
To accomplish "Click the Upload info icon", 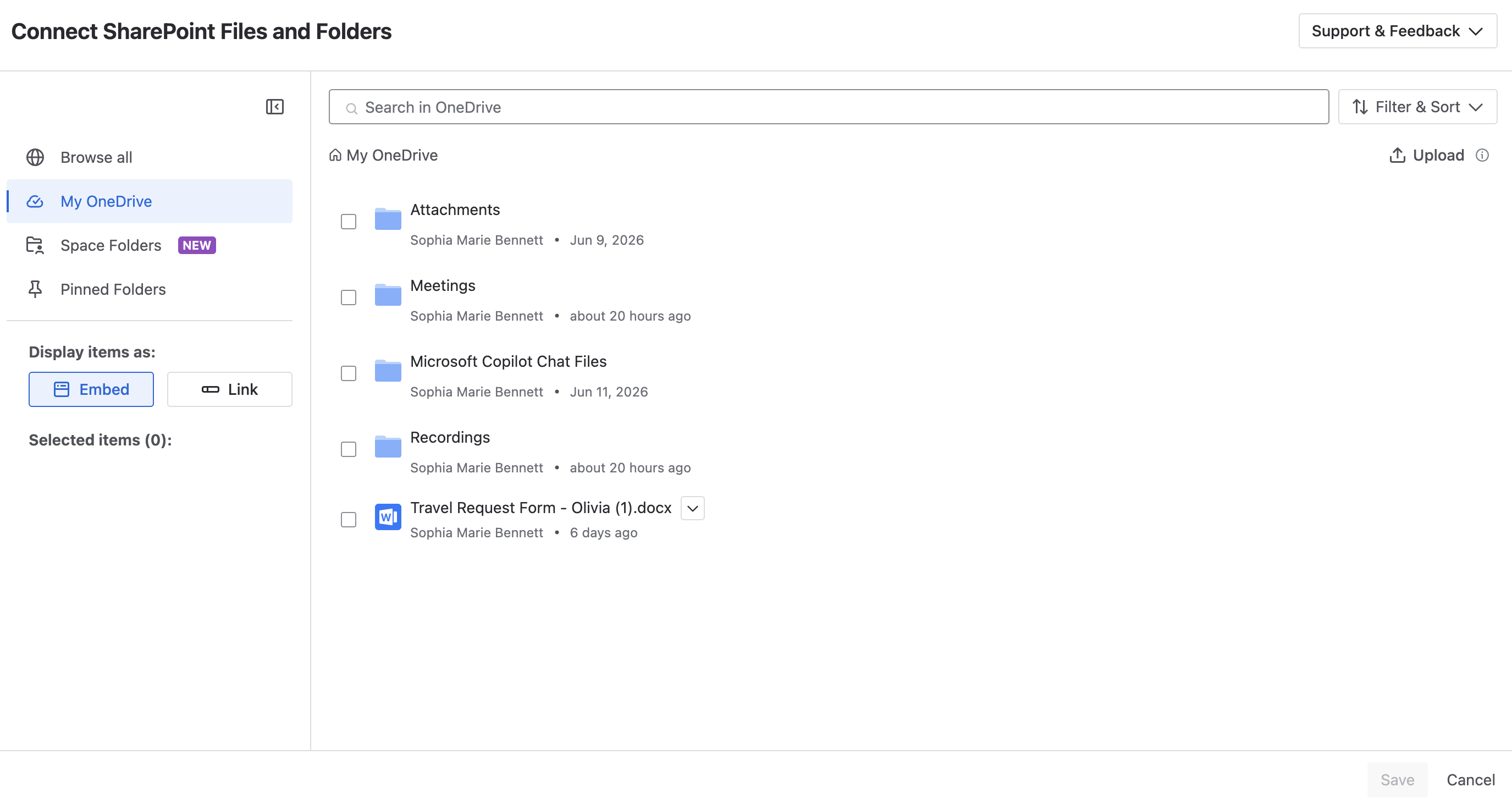I will [1482, 155].
